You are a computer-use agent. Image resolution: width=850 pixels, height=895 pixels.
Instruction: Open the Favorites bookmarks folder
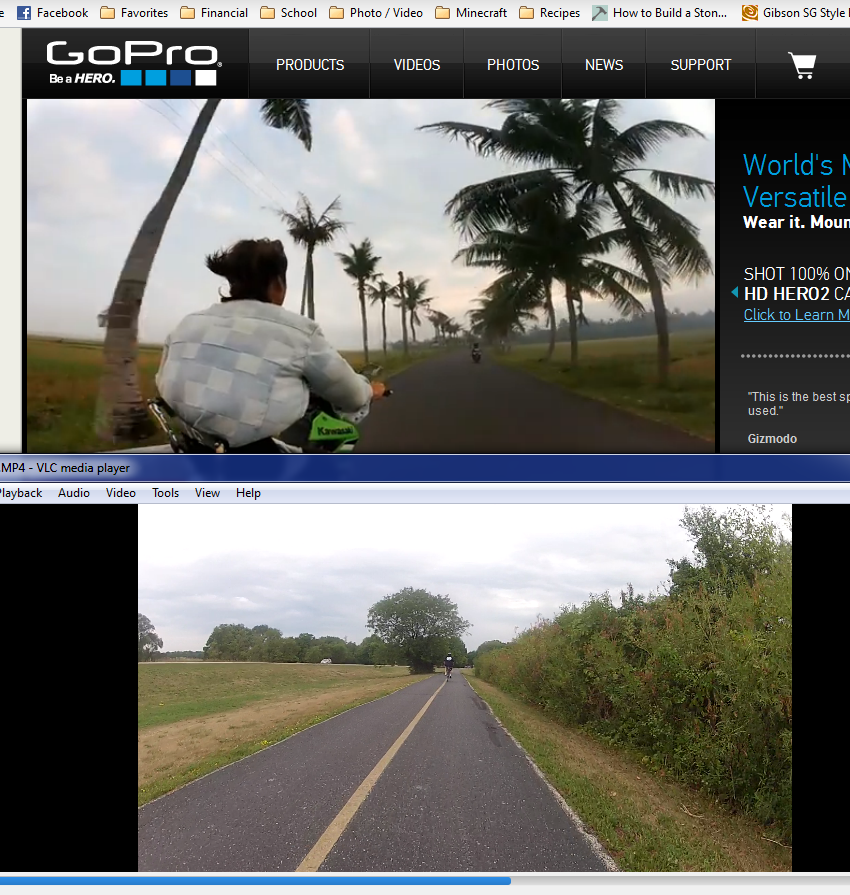[x=134, y=13]
